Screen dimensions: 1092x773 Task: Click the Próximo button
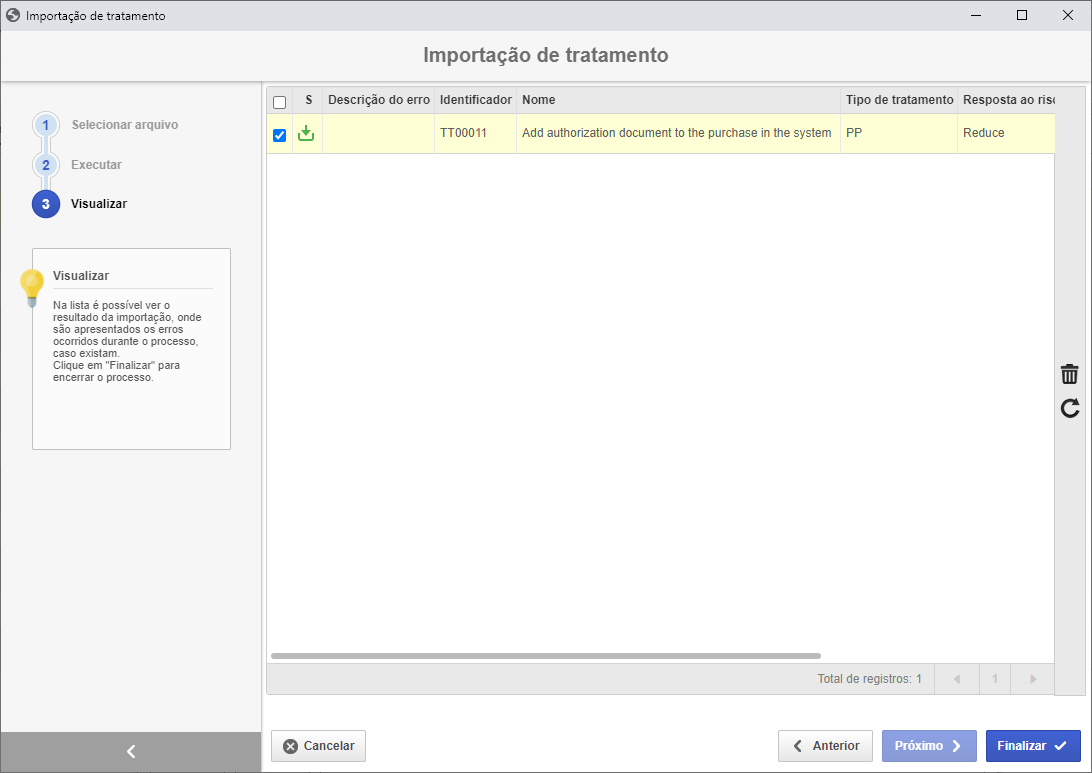(929, 746)
